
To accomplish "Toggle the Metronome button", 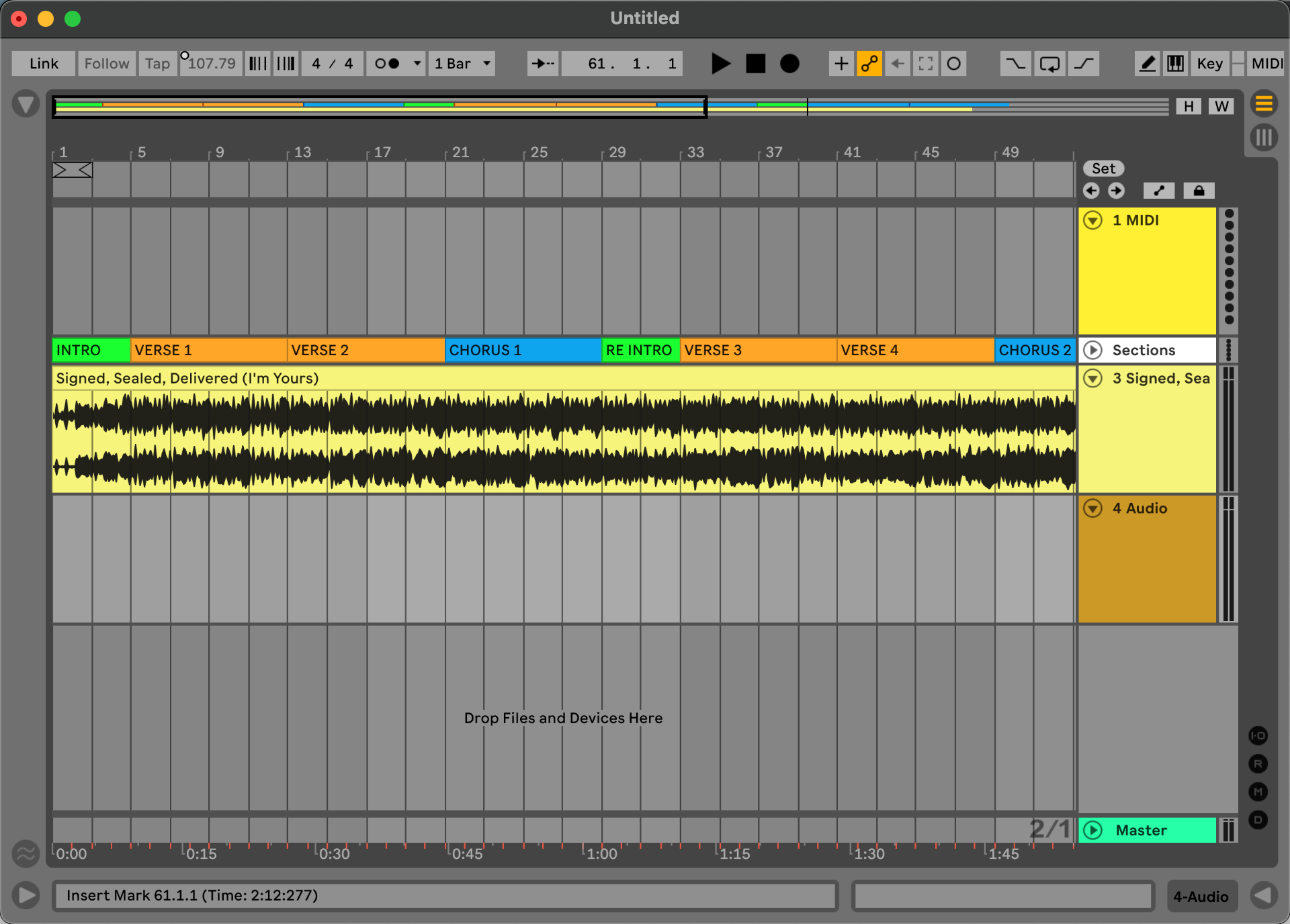I will point(388,64).
